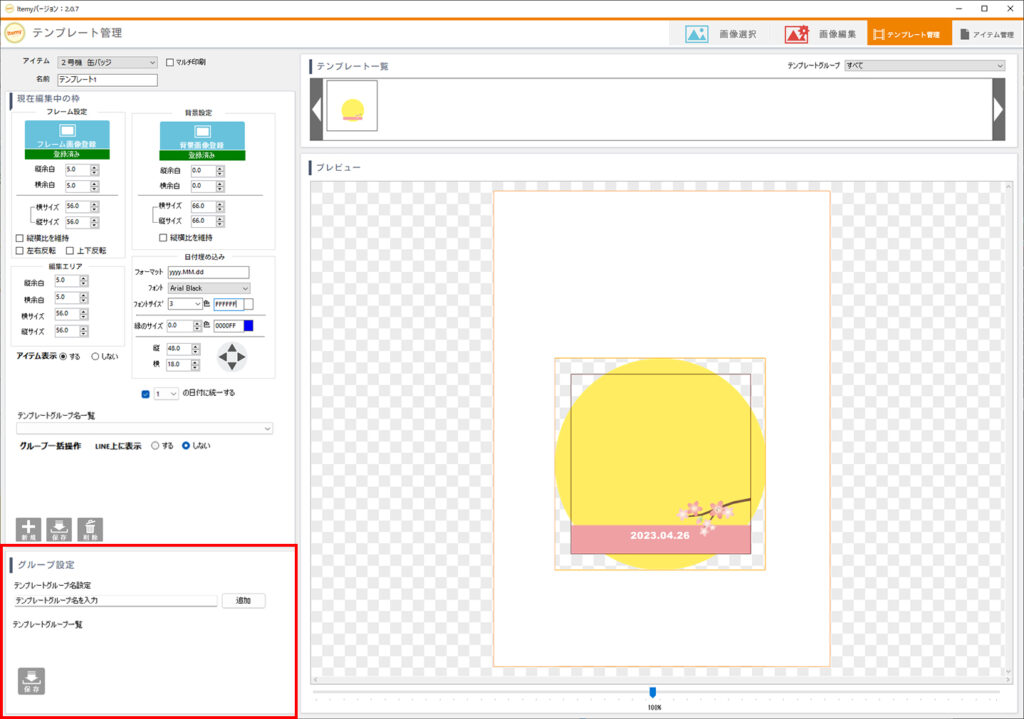This screenshot has height=719, width=1024.
Task: Click the date position arrow pad
Action: pyautogui.click(x=231, y=357)
